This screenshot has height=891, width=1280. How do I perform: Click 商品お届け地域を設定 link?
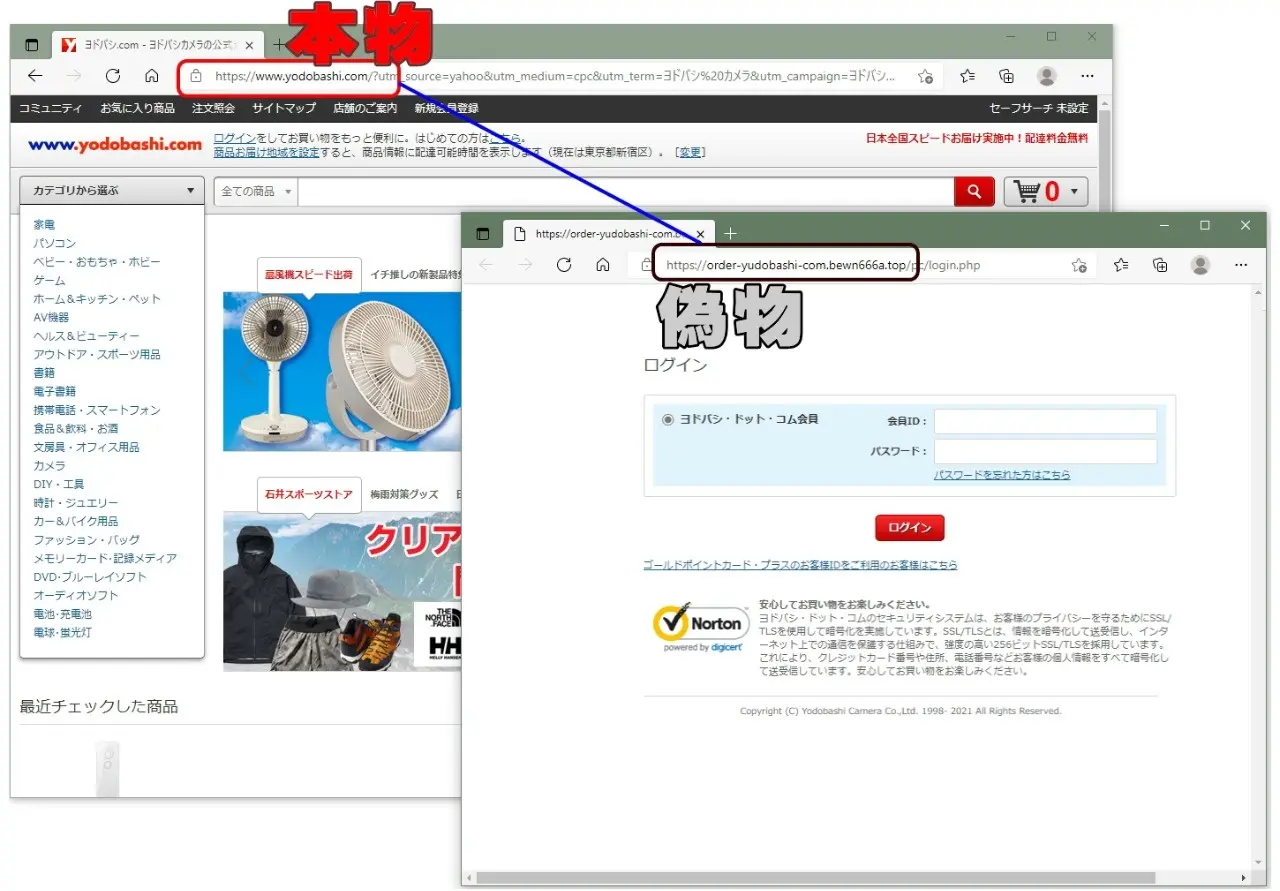point(266,152)
